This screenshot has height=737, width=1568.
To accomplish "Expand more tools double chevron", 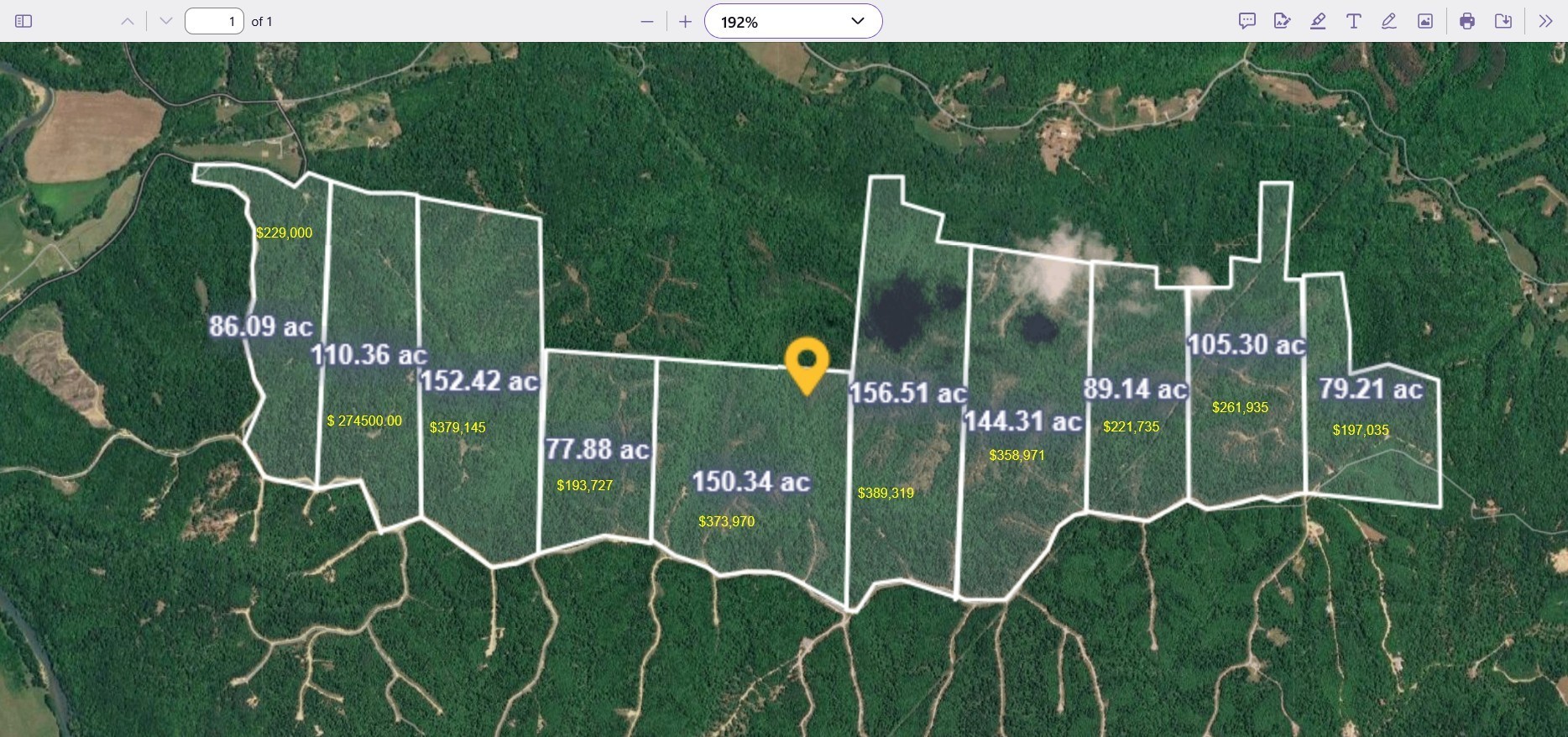I will [x=1545, y=21].
